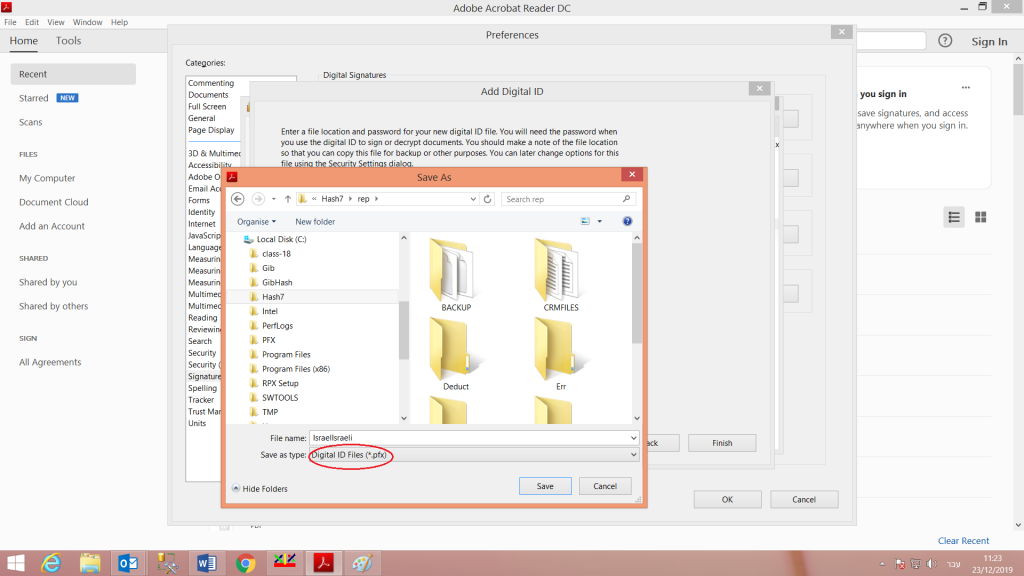The width and height of the screenshot is (1024, 576).
Task: Select Program Files (x86) in tree
Action: [296, 368]
